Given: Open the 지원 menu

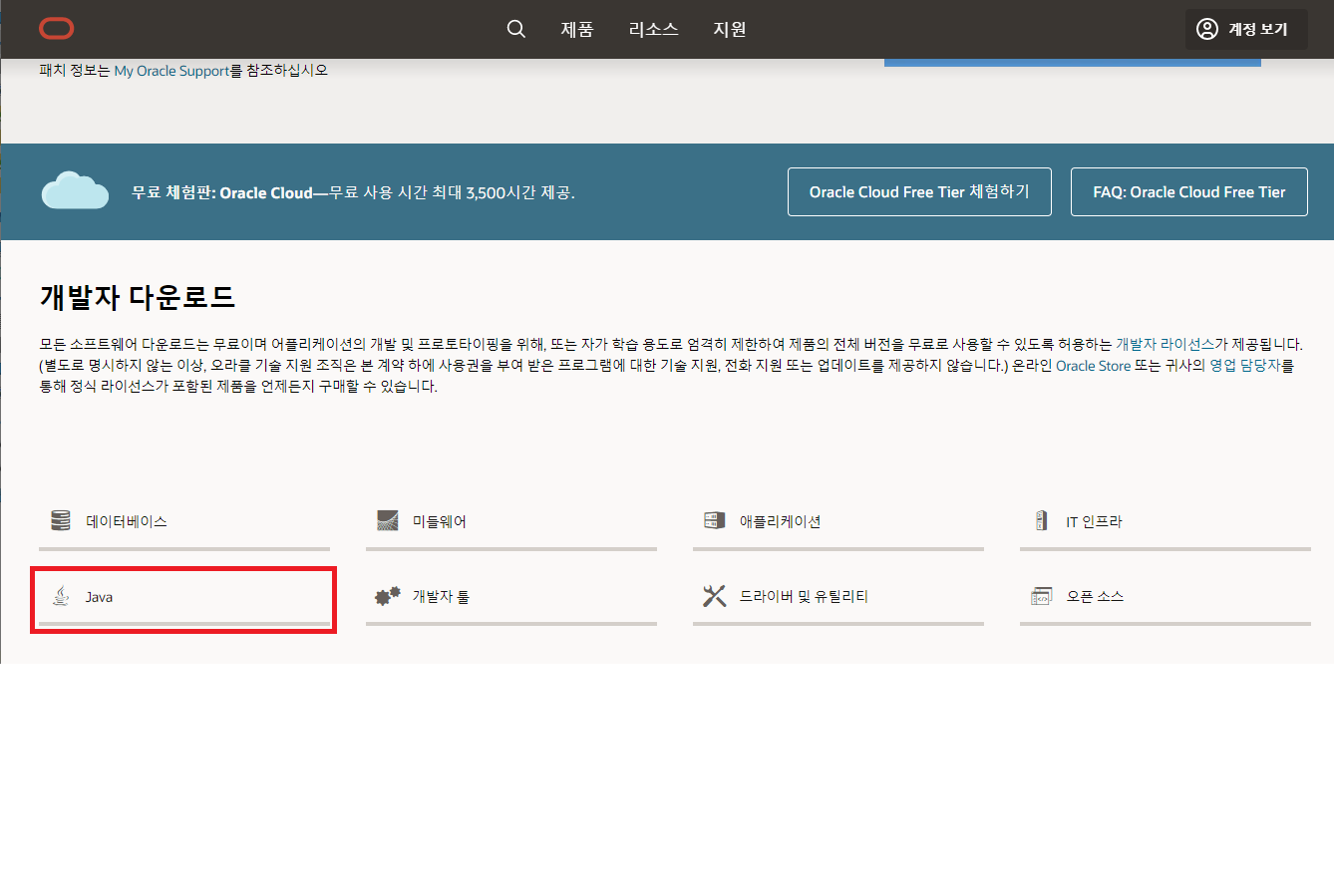Looking at the screenshot, I should coord(730,29).
